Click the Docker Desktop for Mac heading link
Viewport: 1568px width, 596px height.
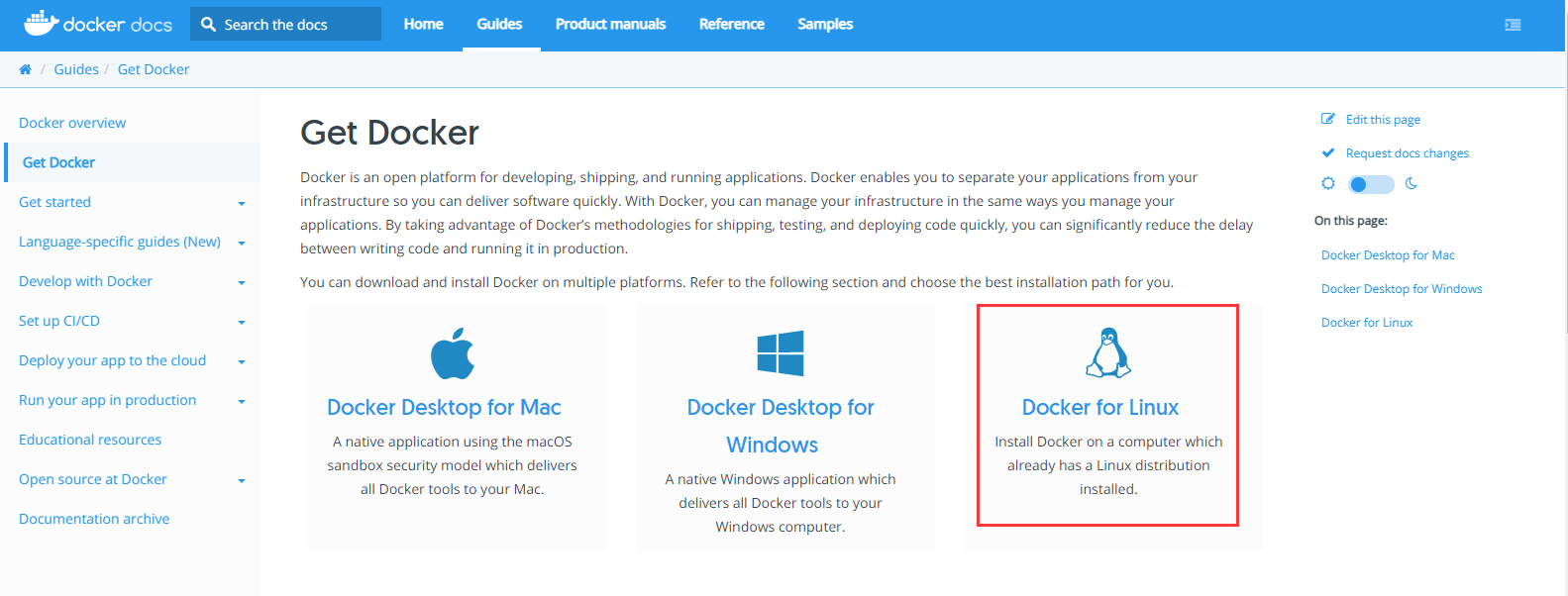click(x=444, y=407)
